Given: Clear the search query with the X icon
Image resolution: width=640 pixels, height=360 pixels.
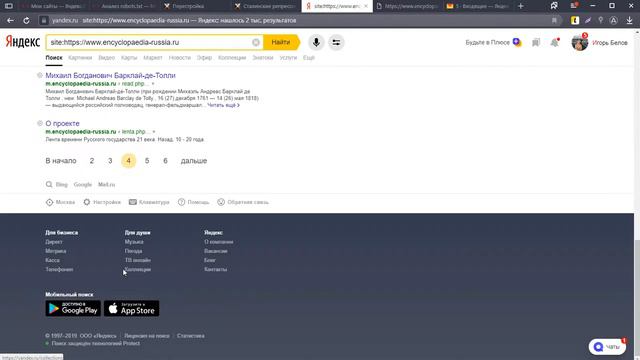Looking at the screenshot, I should pos(256,42).
